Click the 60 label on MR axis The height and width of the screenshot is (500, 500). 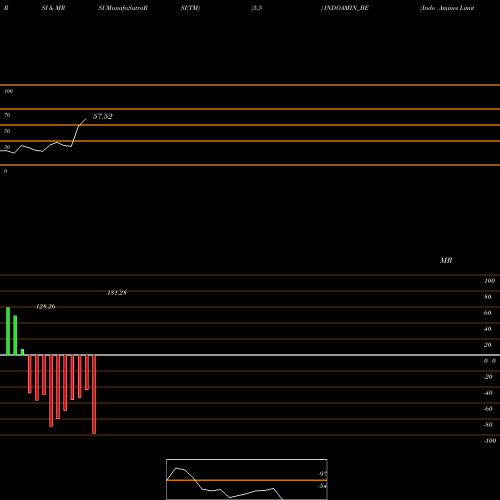(x=488, y=313)
